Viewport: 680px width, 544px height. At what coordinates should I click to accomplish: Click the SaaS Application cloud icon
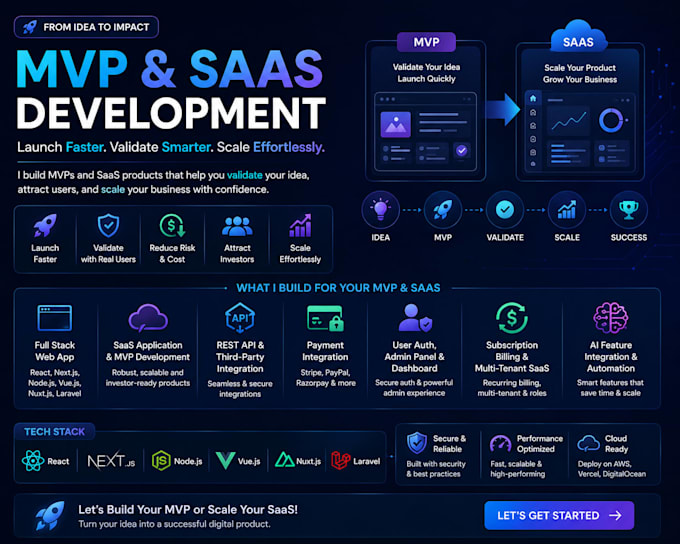coord(148,318)
